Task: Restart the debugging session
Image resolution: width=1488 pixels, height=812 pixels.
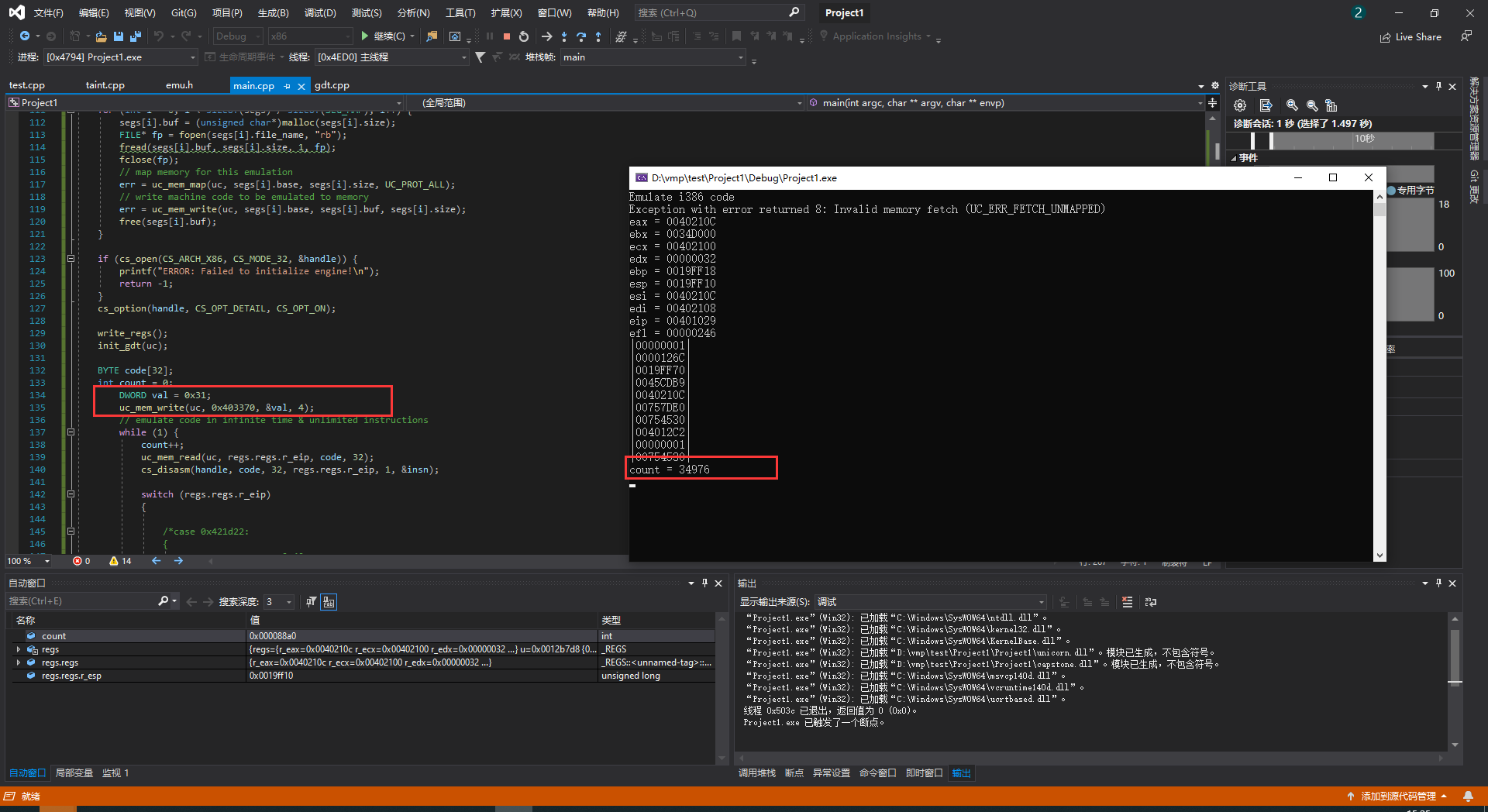Action: (x=524, y=36)
